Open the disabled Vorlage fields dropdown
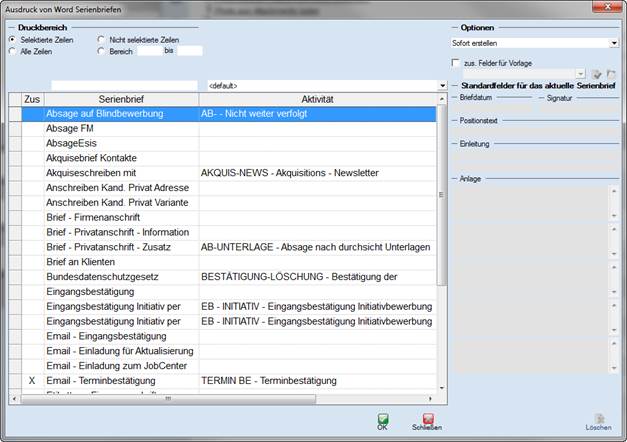The image size is (627, 442). pos(579,74)
